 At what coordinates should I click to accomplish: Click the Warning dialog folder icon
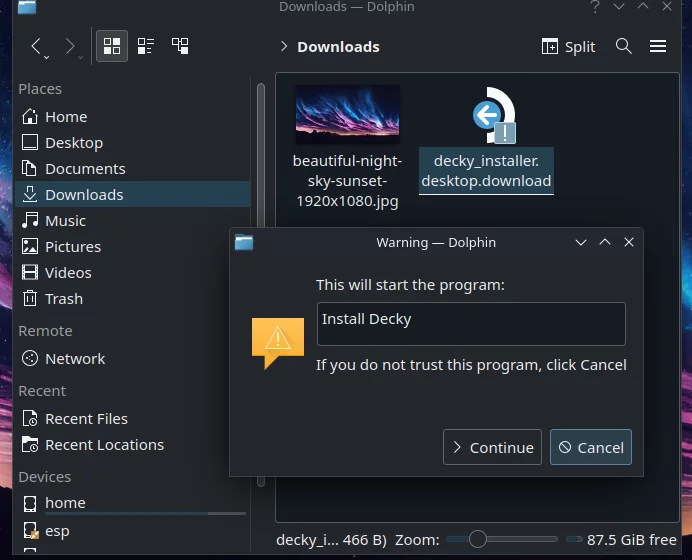point(244,242)
